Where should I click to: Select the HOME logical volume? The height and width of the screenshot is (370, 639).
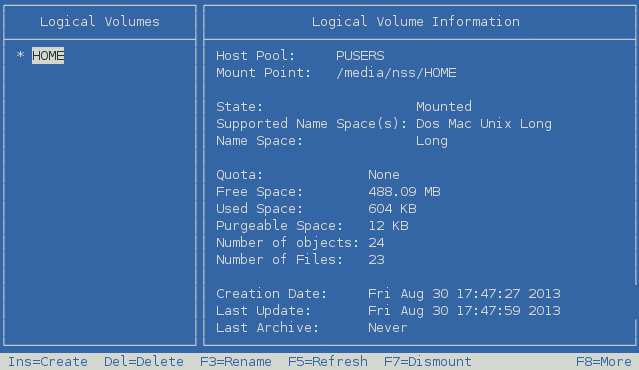48,55
